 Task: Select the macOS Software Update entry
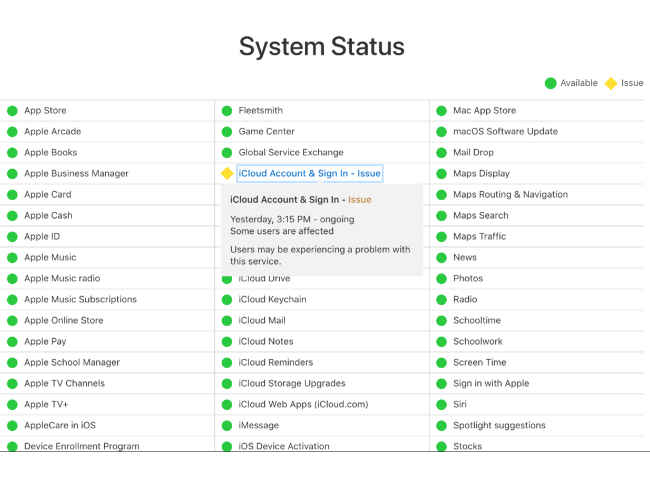(x=505, y=131)
